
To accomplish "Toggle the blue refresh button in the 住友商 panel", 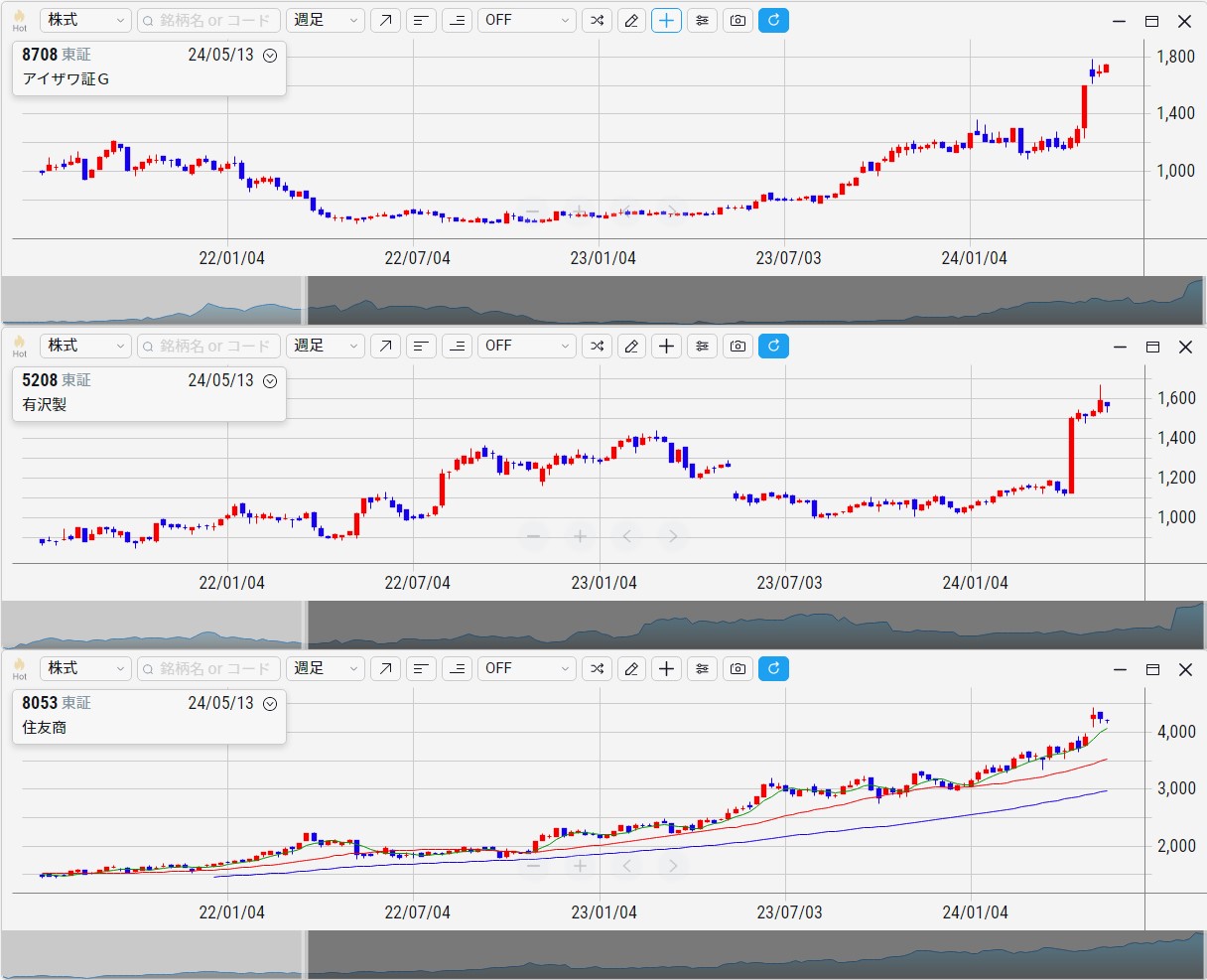I will (773, 668).
